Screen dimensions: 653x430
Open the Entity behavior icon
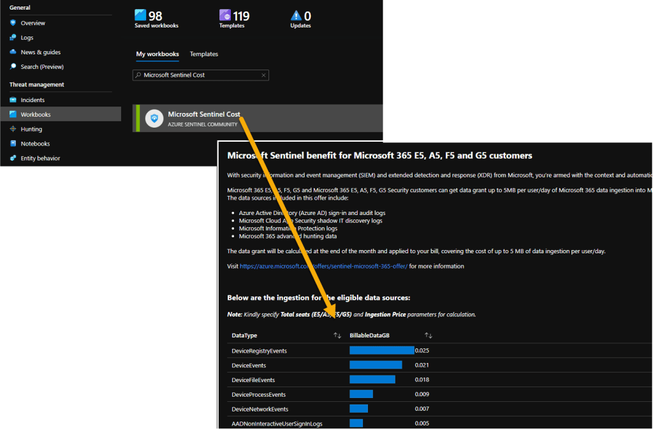[x=13, y=158]
